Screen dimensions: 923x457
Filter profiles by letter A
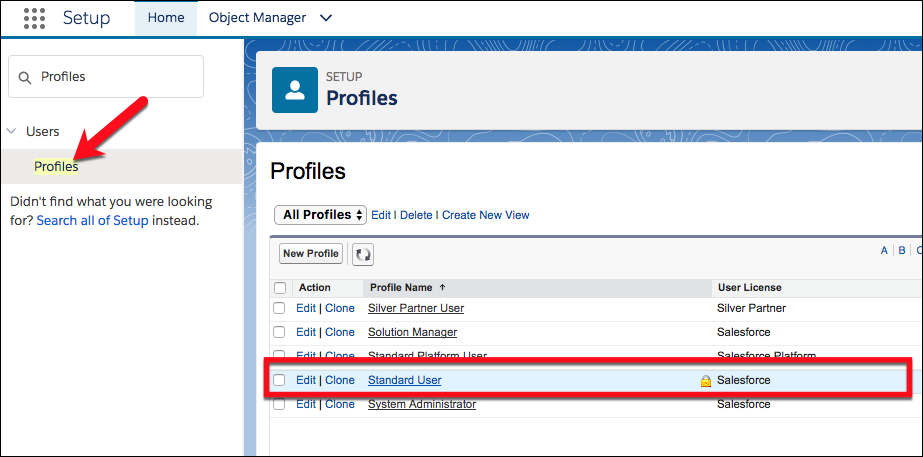884,250
